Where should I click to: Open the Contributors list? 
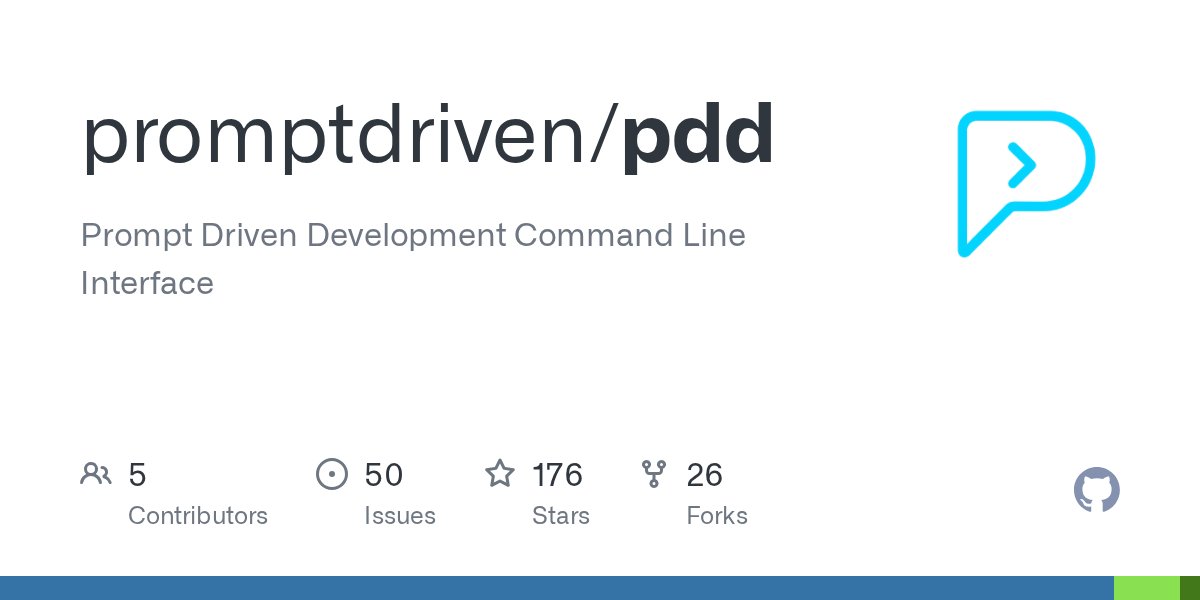pyautogui.click(x=198, y=516)
